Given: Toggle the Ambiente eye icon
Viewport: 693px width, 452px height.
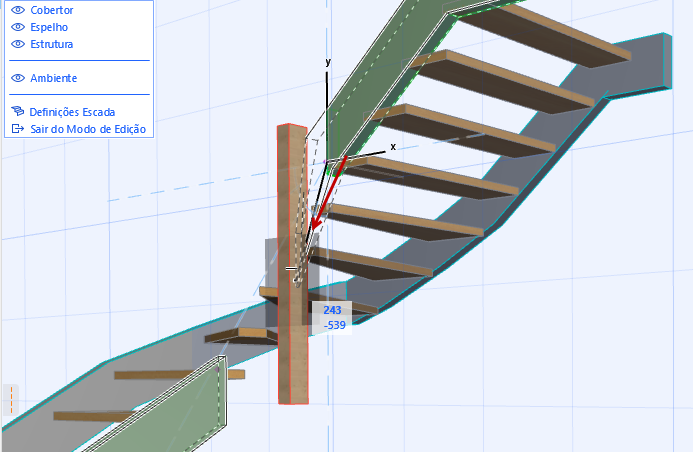Looking at the screenshot, I should pyautogui.click(x=18, y=78).
